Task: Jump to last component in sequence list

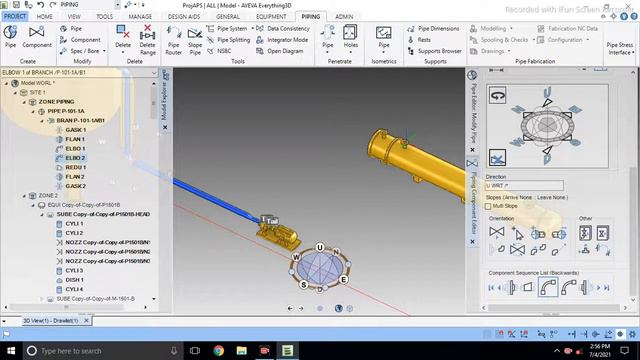Action: tap(607, 288)
